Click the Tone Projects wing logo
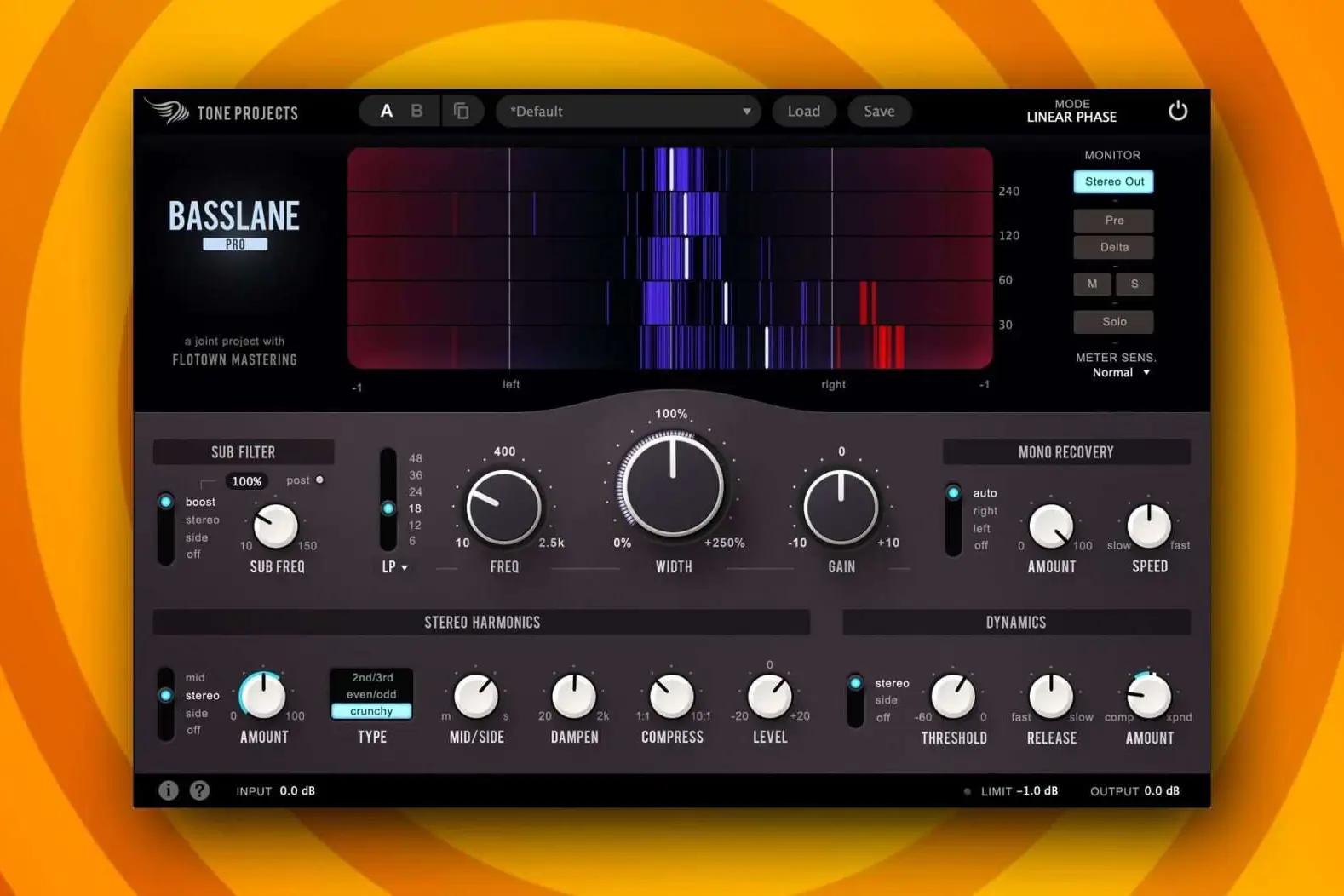The height and width of the screenshot is (896, 1344). 166,111
